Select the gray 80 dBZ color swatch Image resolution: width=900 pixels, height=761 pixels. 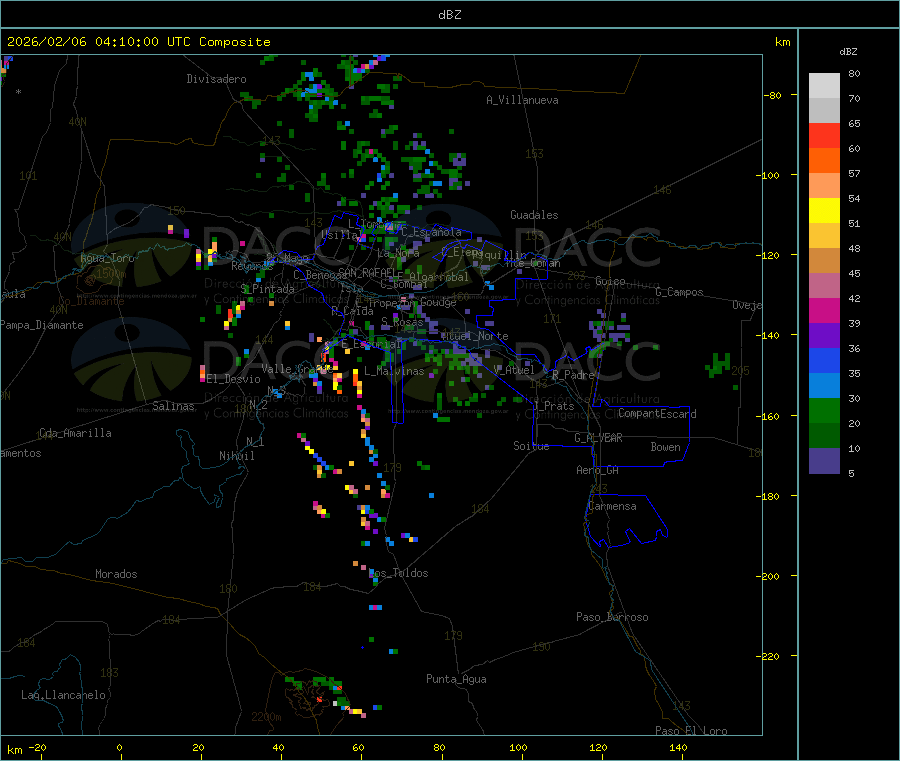(x=824, y=86)
